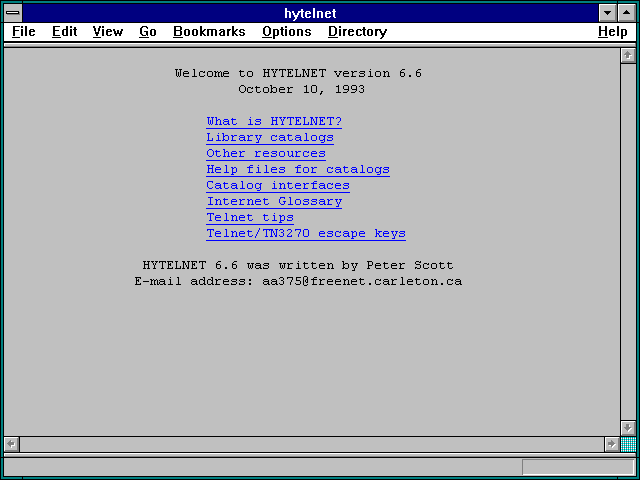Open Telnet/TN3270 escape keys link
Screen dimensions: 640x480
click(306, 233)
